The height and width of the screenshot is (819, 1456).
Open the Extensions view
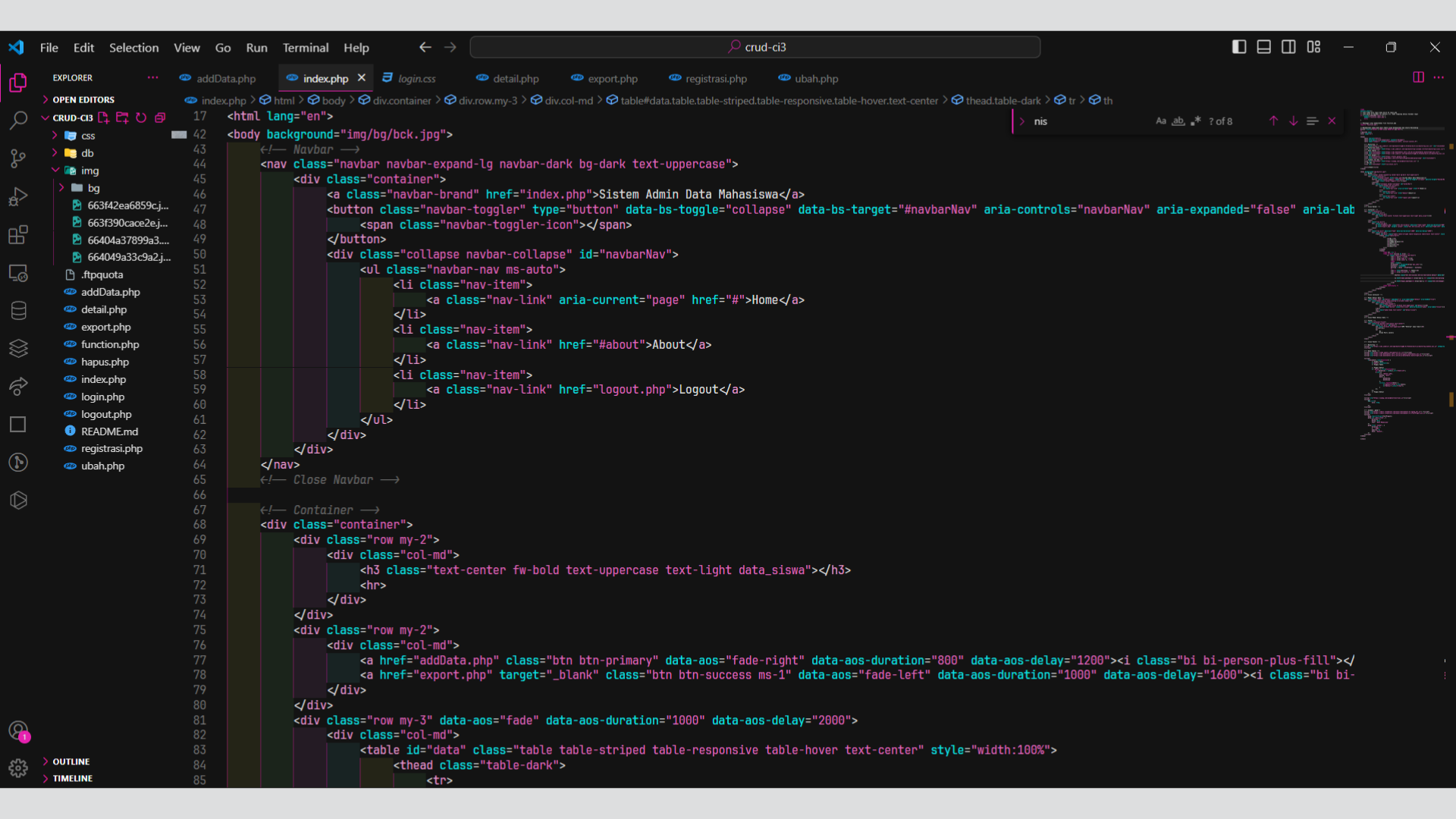coord(18,235)
